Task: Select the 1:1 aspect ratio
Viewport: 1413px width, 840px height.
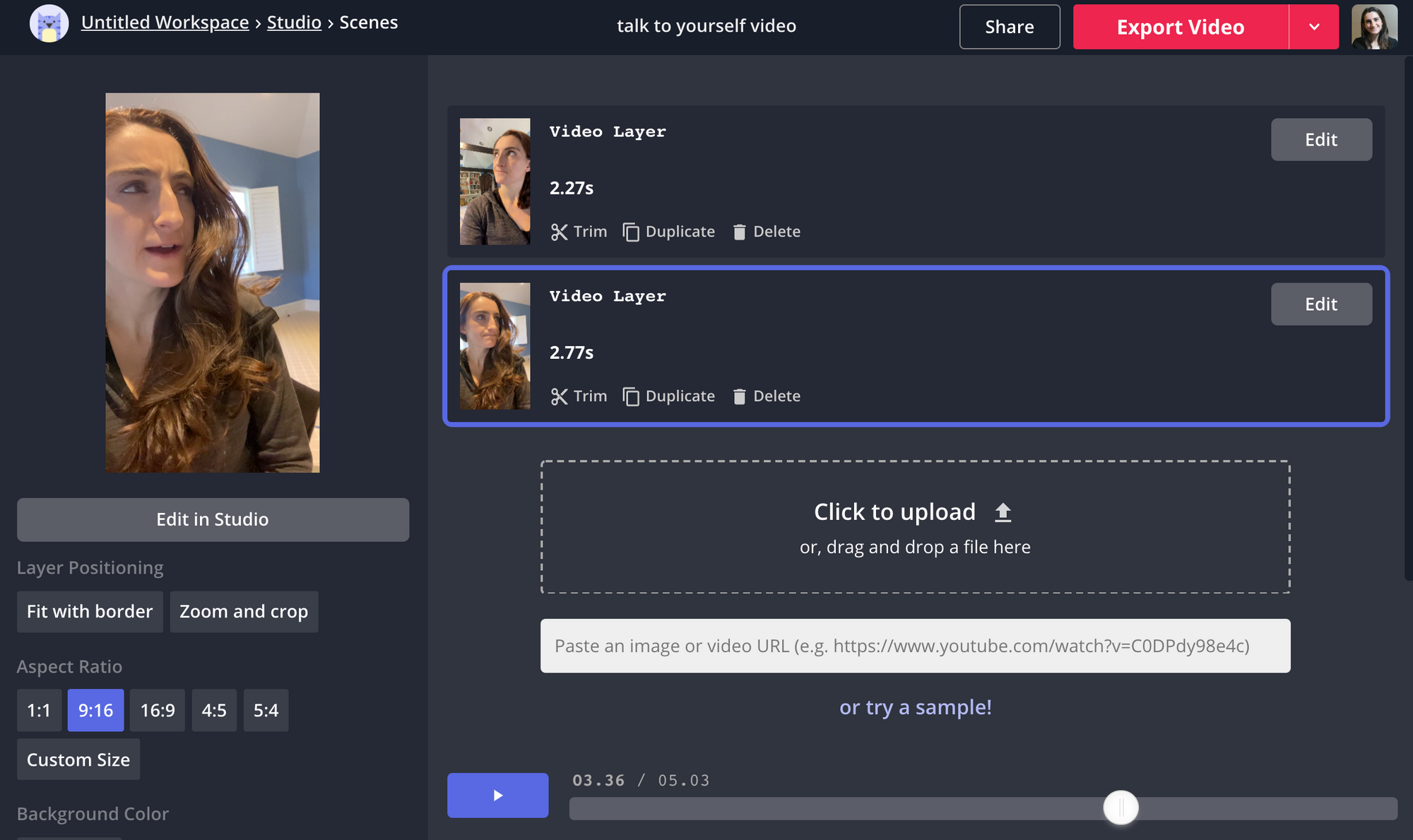Action: [x=39, y=710]
